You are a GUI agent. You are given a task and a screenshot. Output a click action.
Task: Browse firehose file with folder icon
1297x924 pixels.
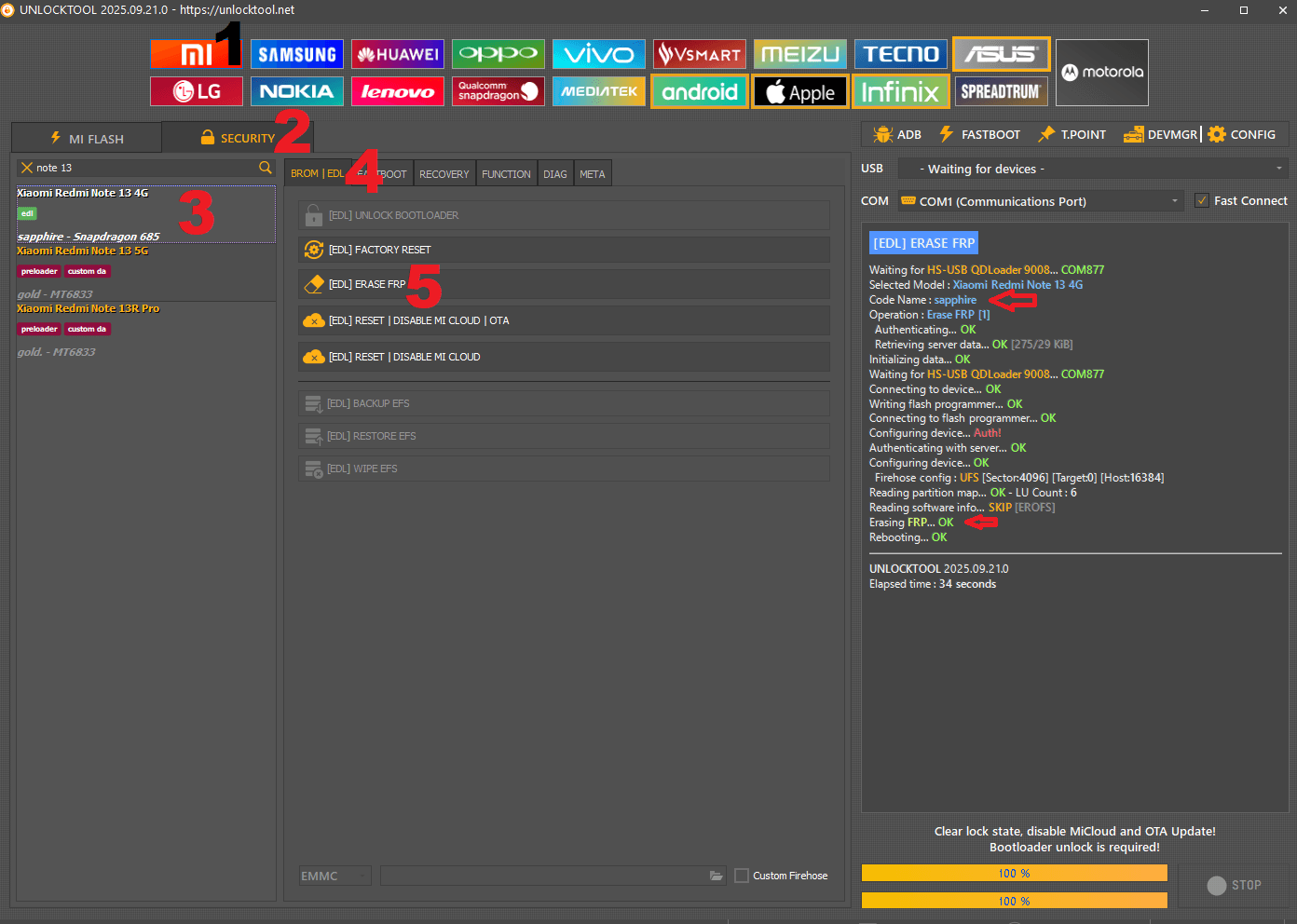click(716, 876)
